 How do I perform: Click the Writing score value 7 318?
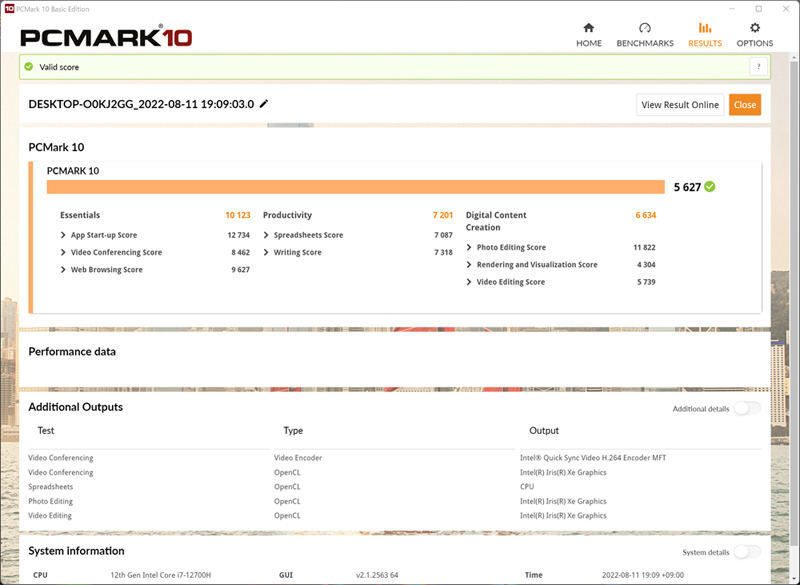(443, 252)
